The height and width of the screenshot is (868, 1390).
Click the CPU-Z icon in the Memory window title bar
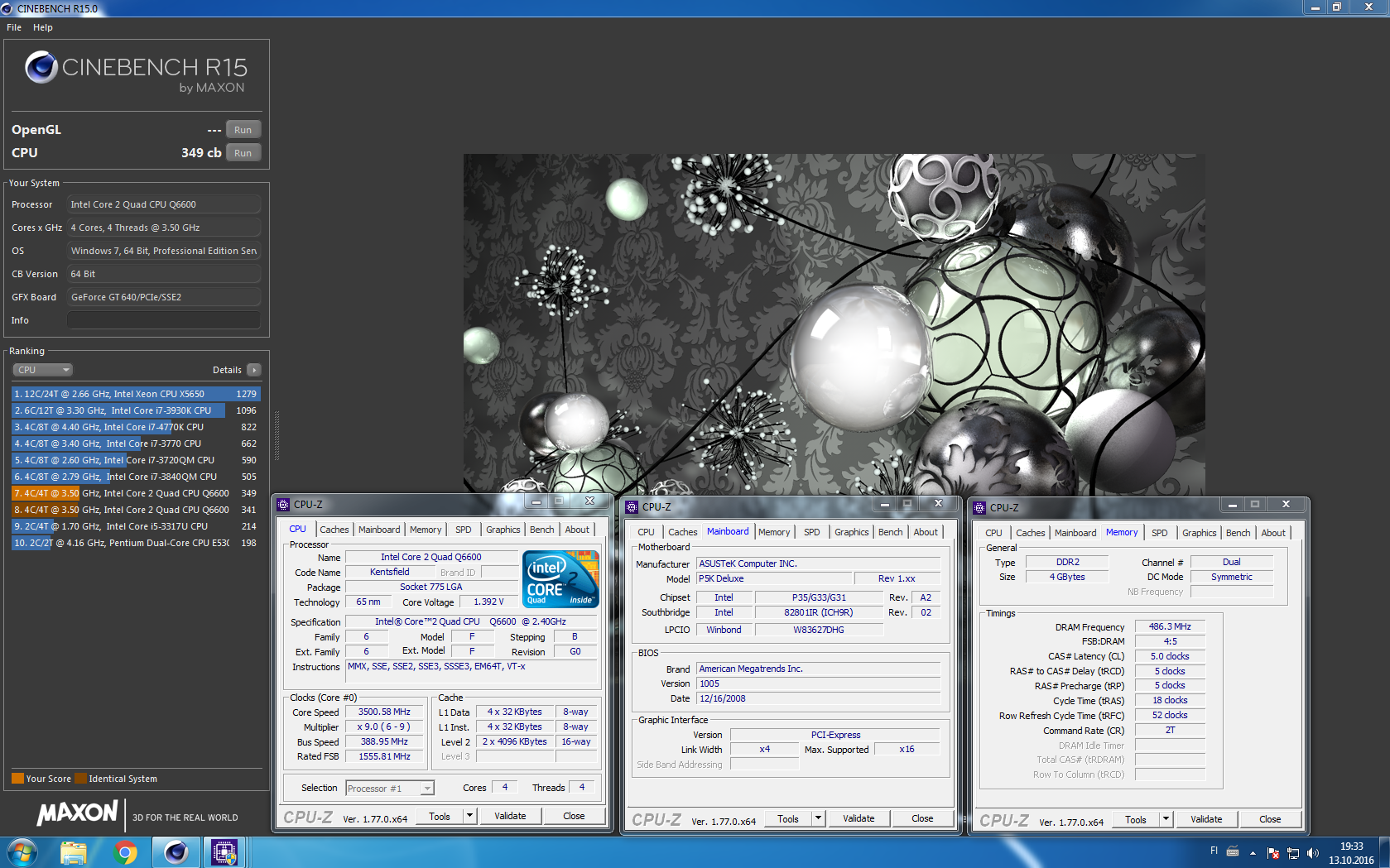pyautogui.click(x=980, y=507)
